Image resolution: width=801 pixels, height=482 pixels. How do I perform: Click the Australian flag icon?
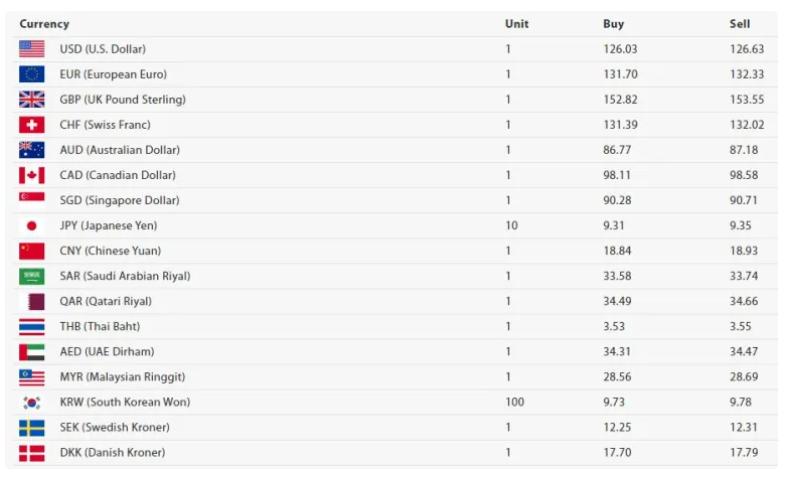[31, 150]
